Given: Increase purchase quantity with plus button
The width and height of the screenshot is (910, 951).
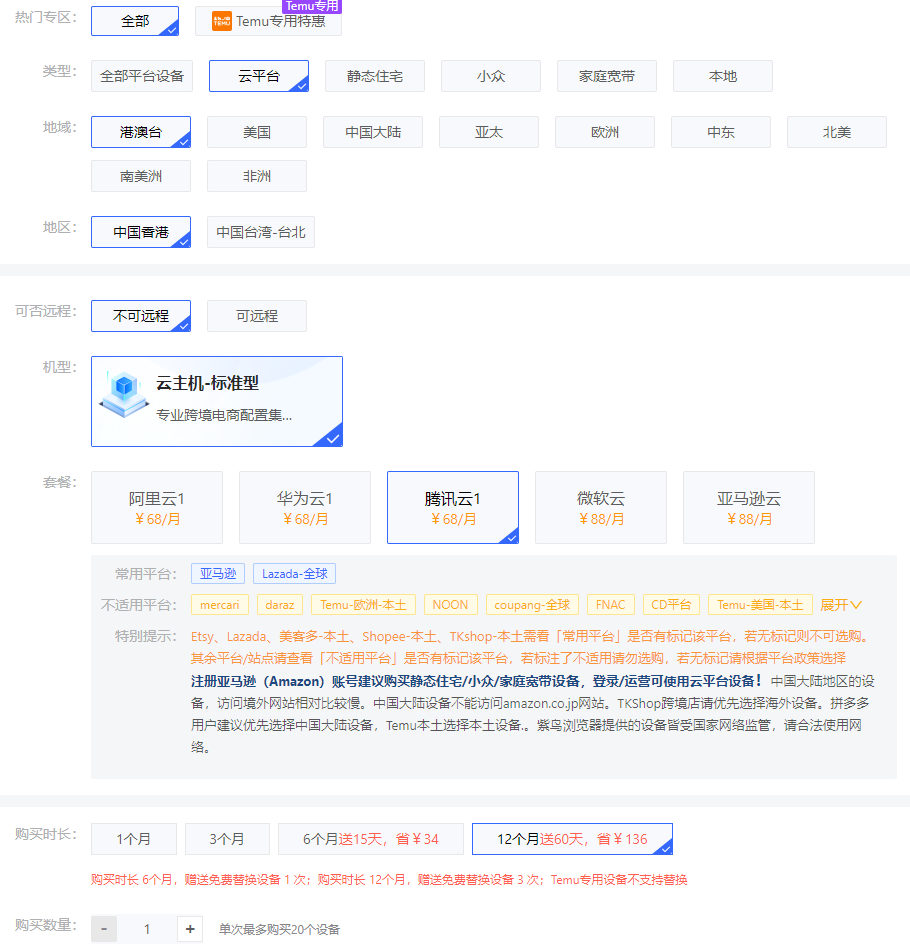Looking at the screenshot, I should pyautogui.click(x=190, y=929).
